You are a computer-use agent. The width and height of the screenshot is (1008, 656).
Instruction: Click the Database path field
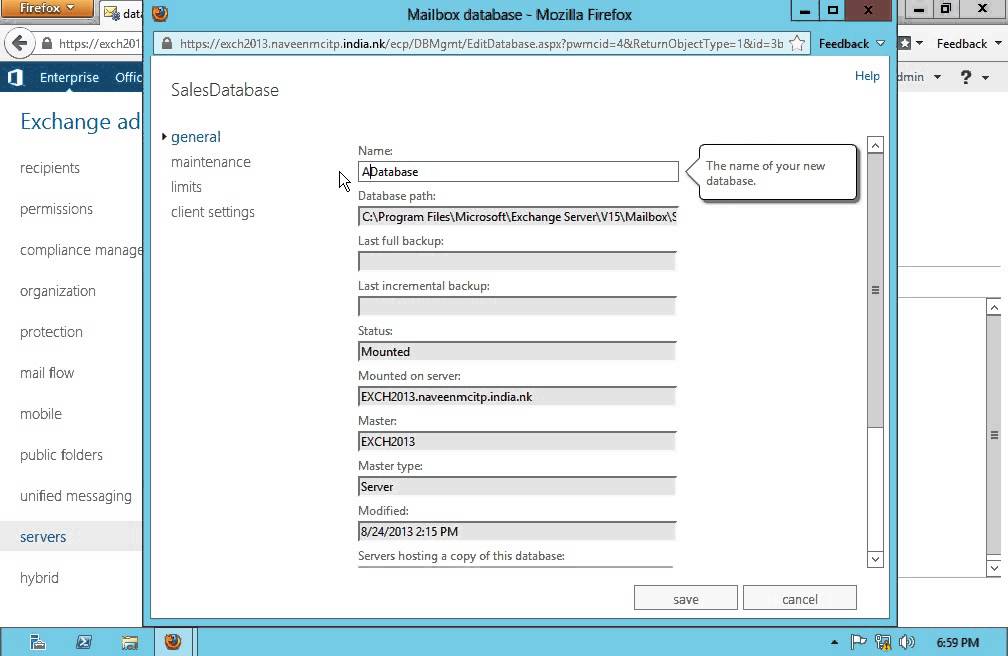518,217
